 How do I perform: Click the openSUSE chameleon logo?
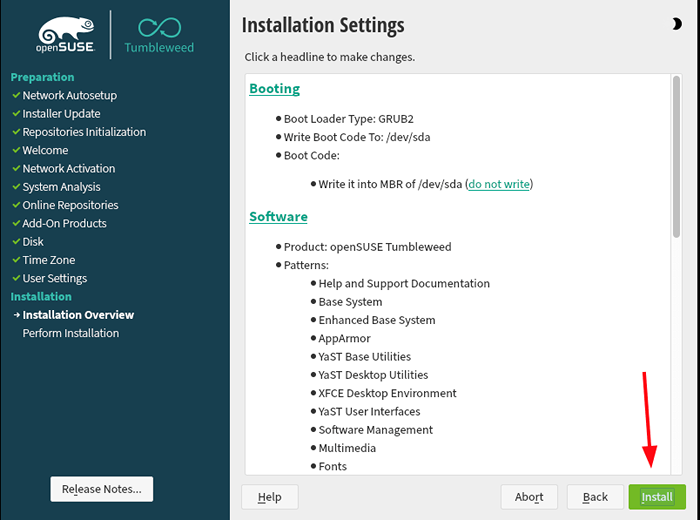[66, 35]
